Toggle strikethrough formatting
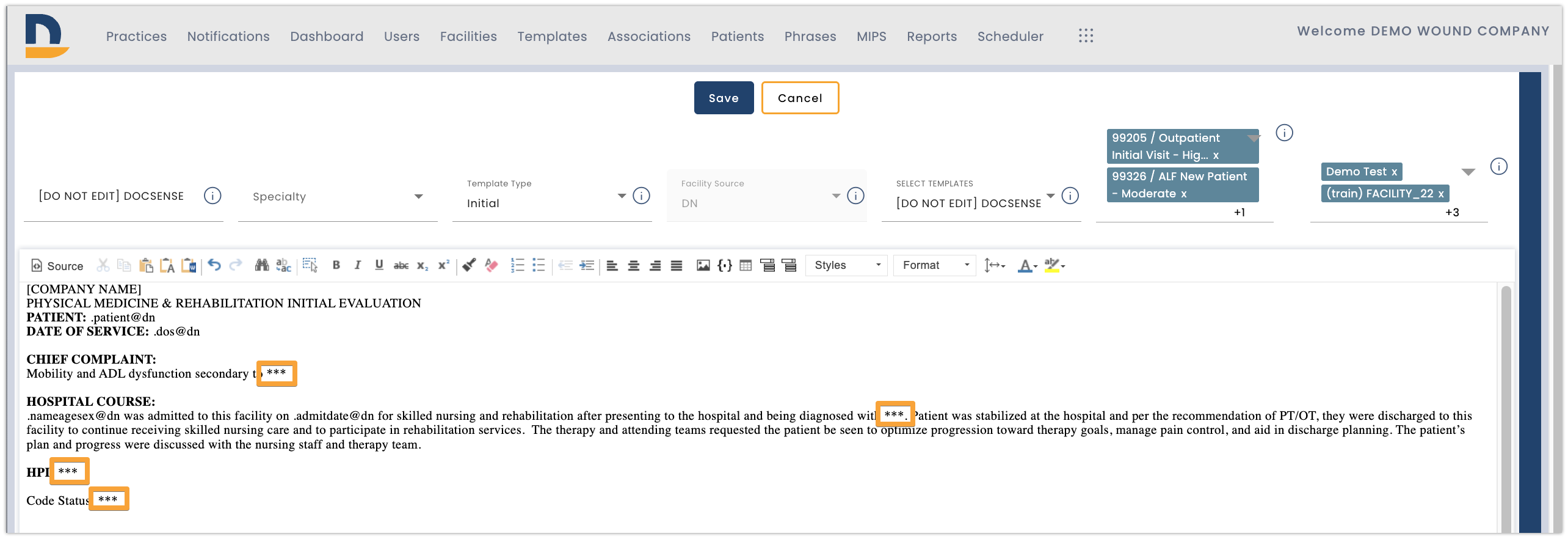 tap(401, 265)
